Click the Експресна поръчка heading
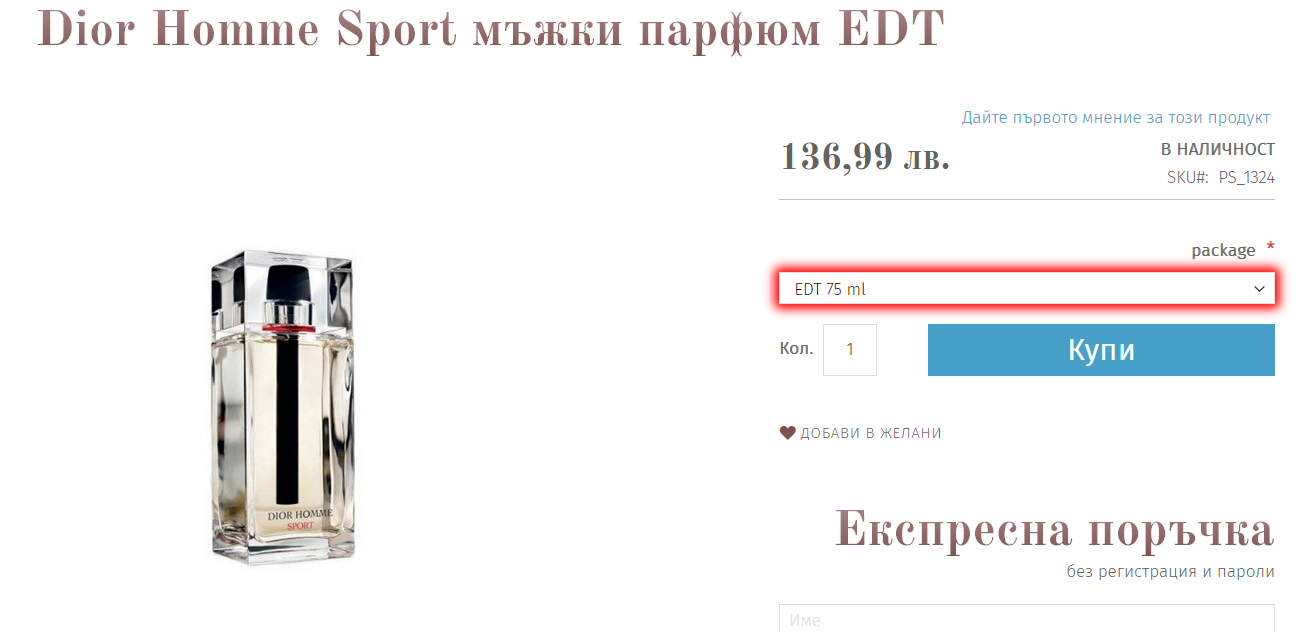Screen dimensions: 1300x632 click(1054, 529)
